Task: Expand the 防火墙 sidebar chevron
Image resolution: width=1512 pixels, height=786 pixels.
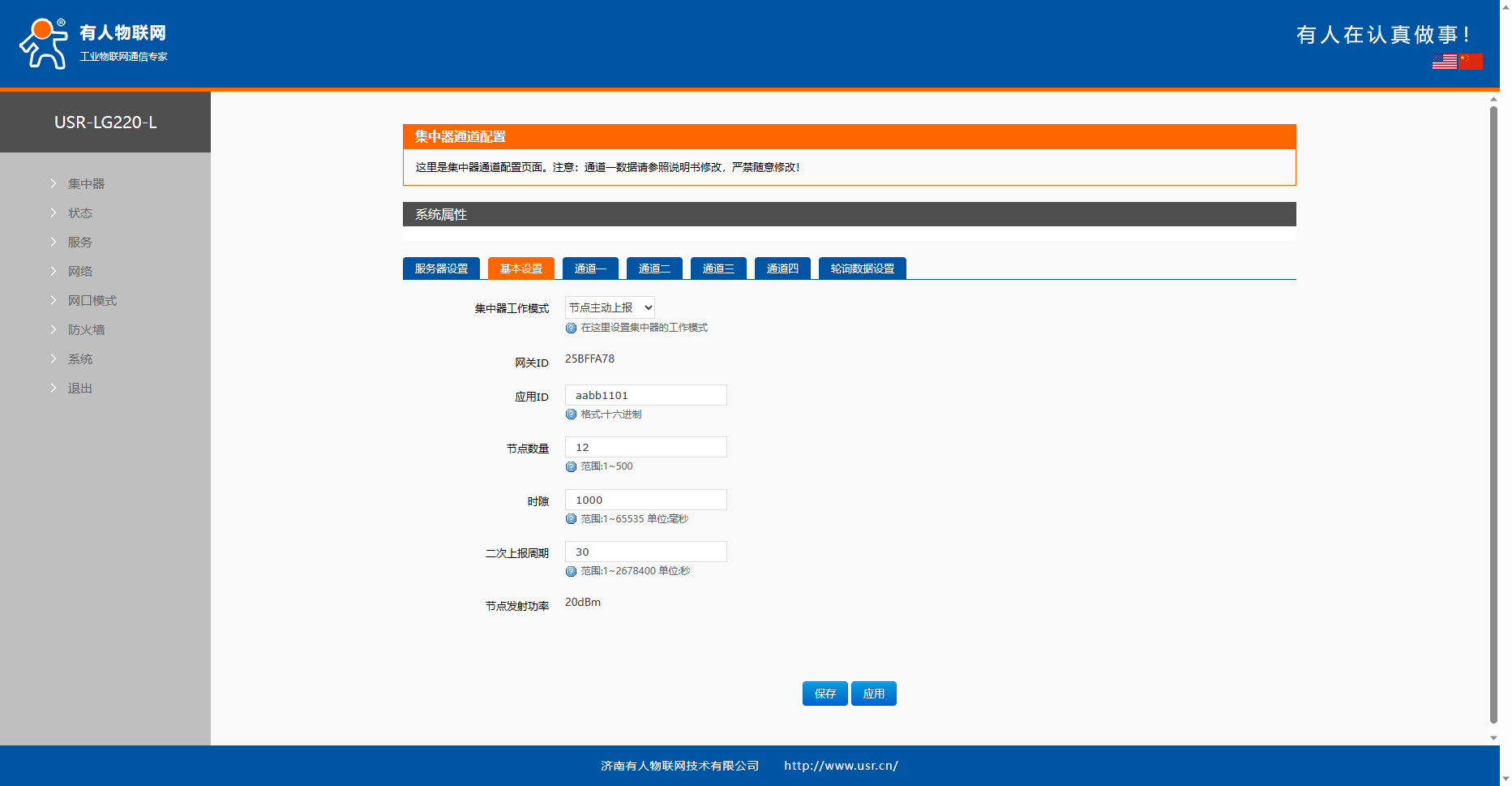Action: pos(54,329)
